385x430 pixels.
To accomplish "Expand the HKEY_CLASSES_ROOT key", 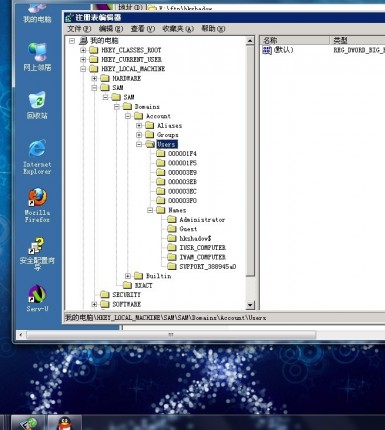I will [83, 50].
